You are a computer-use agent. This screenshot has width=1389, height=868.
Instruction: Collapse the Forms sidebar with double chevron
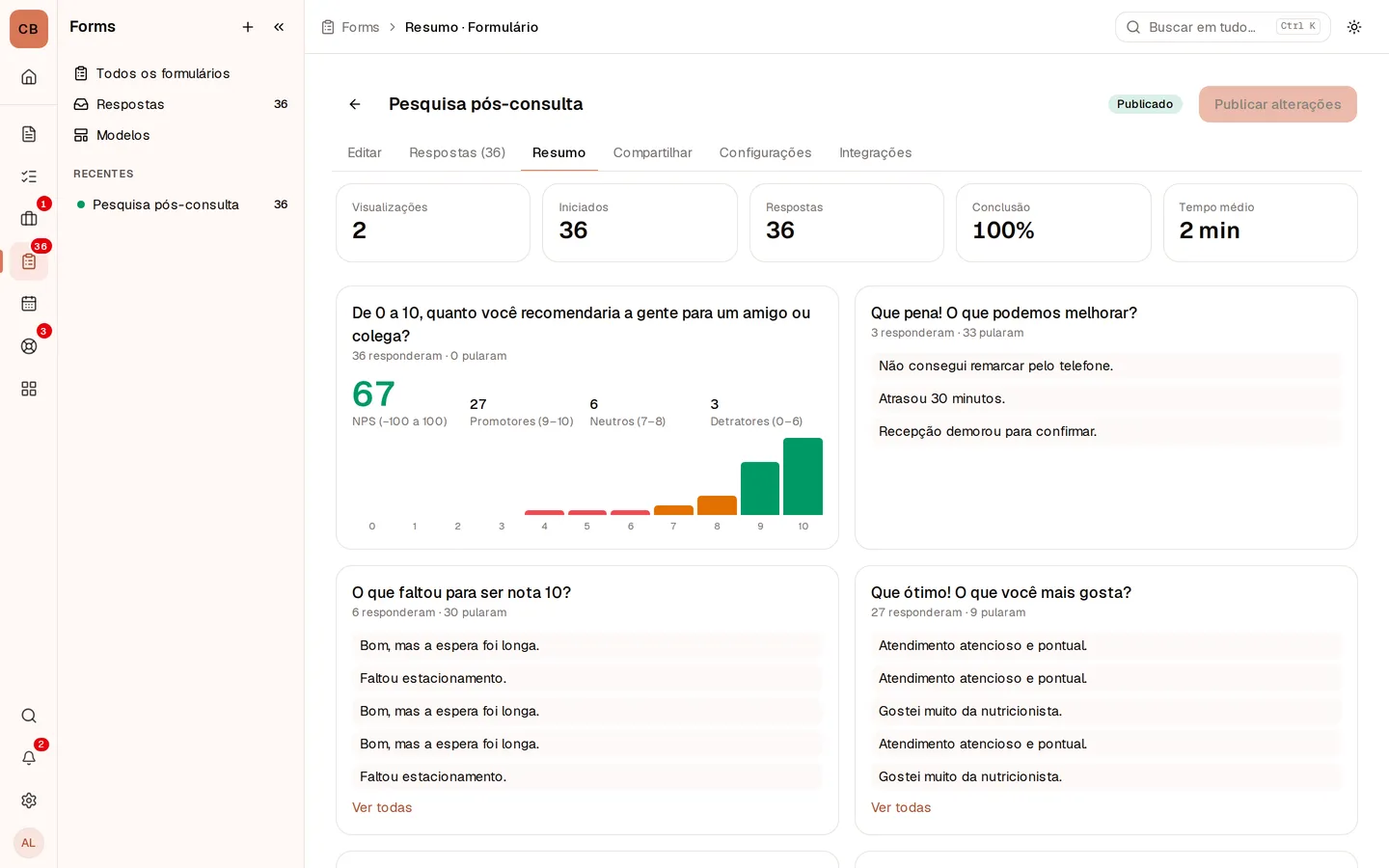(x=279, y=27)
